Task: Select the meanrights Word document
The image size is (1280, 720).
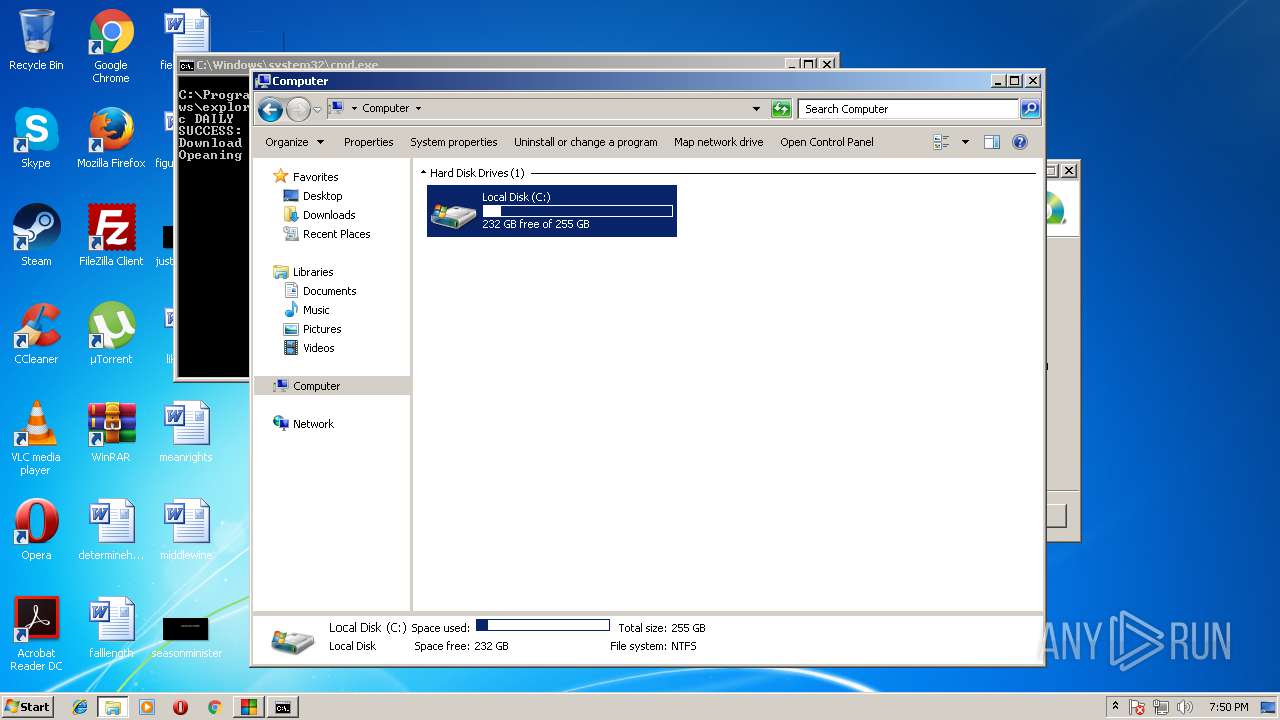Action: 186,433
